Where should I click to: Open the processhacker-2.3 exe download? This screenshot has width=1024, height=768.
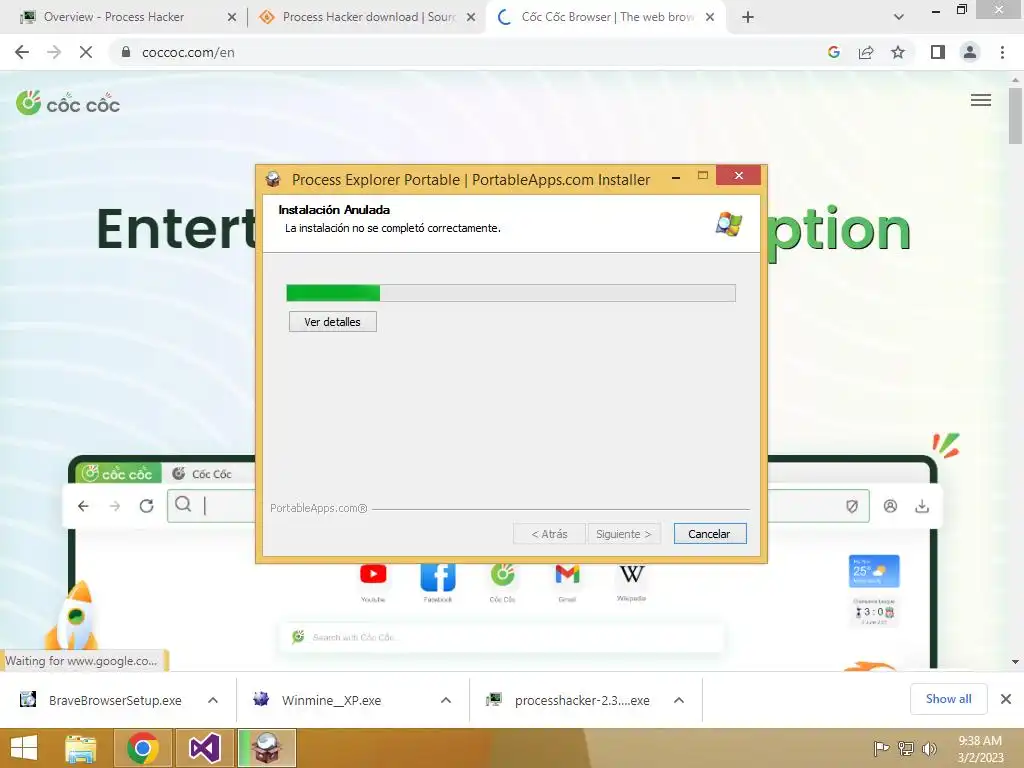[568, 700]
